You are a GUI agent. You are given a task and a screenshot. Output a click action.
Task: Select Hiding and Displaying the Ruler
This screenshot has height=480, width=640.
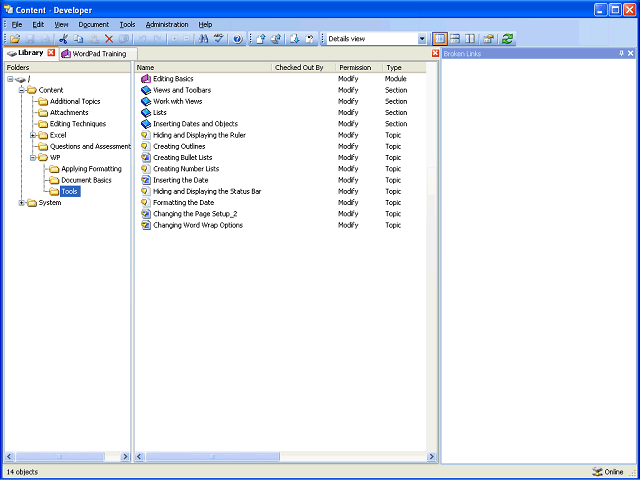pos(199,135)
